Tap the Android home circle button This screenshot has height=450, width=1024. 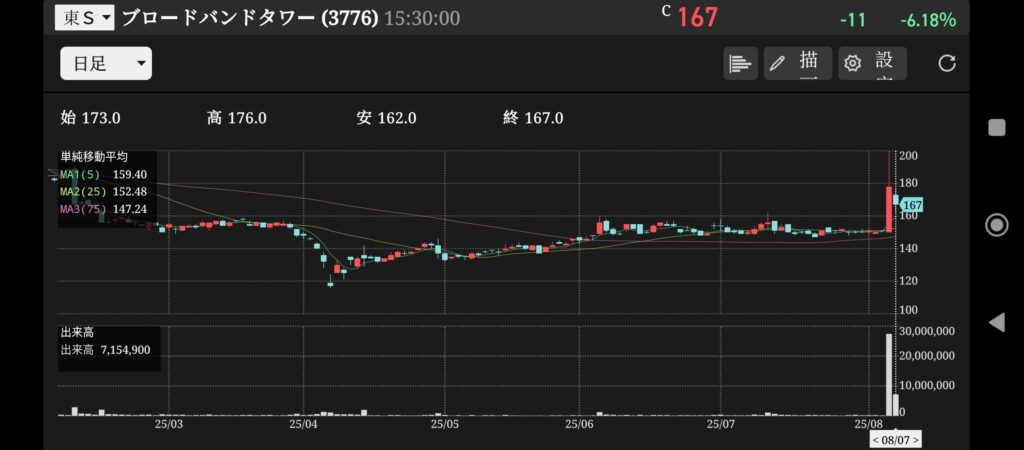(997, 225)
